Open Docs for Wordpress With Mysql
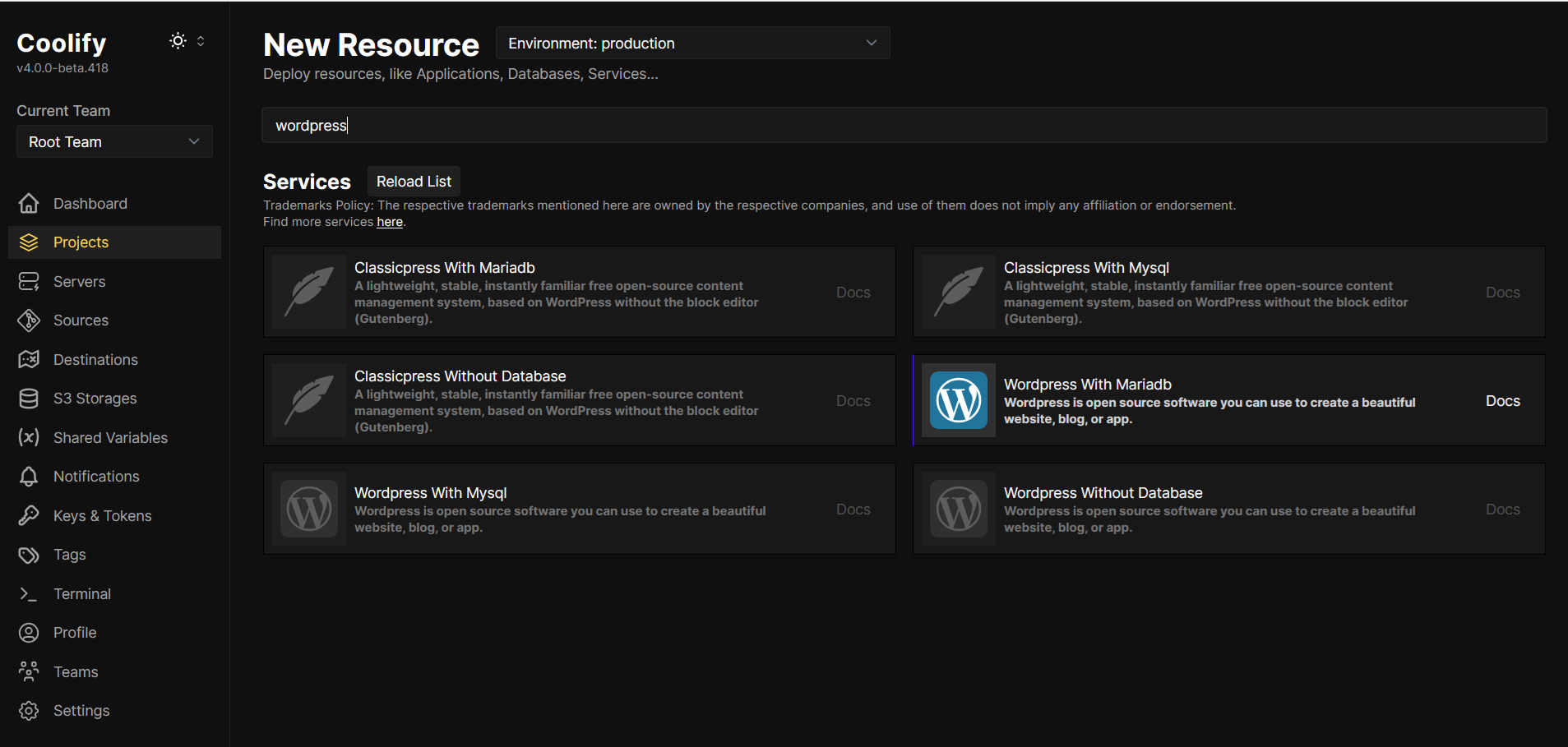 [853, 510]
